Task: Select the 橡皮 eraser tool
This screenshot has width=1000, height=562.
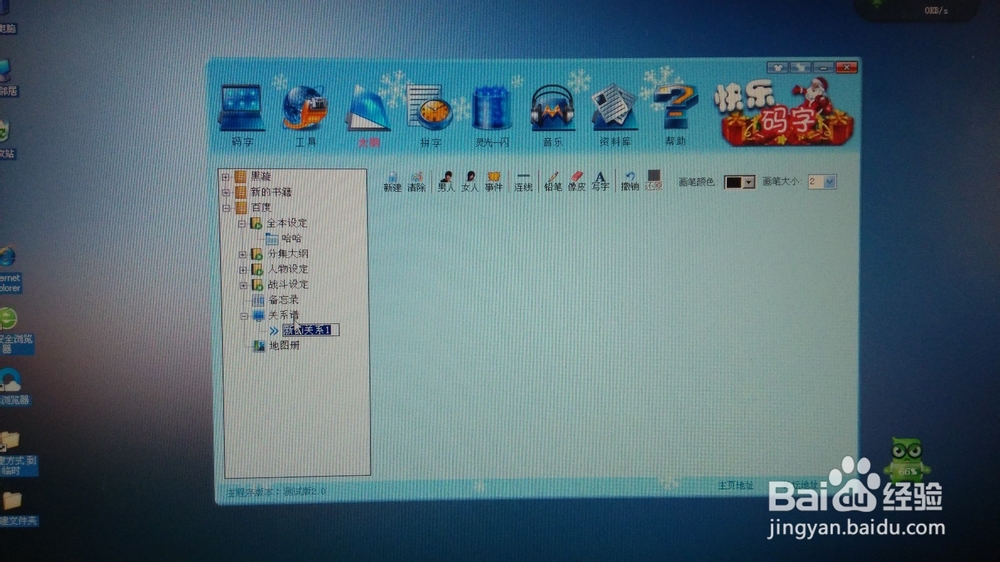Action: click(577, 181)
